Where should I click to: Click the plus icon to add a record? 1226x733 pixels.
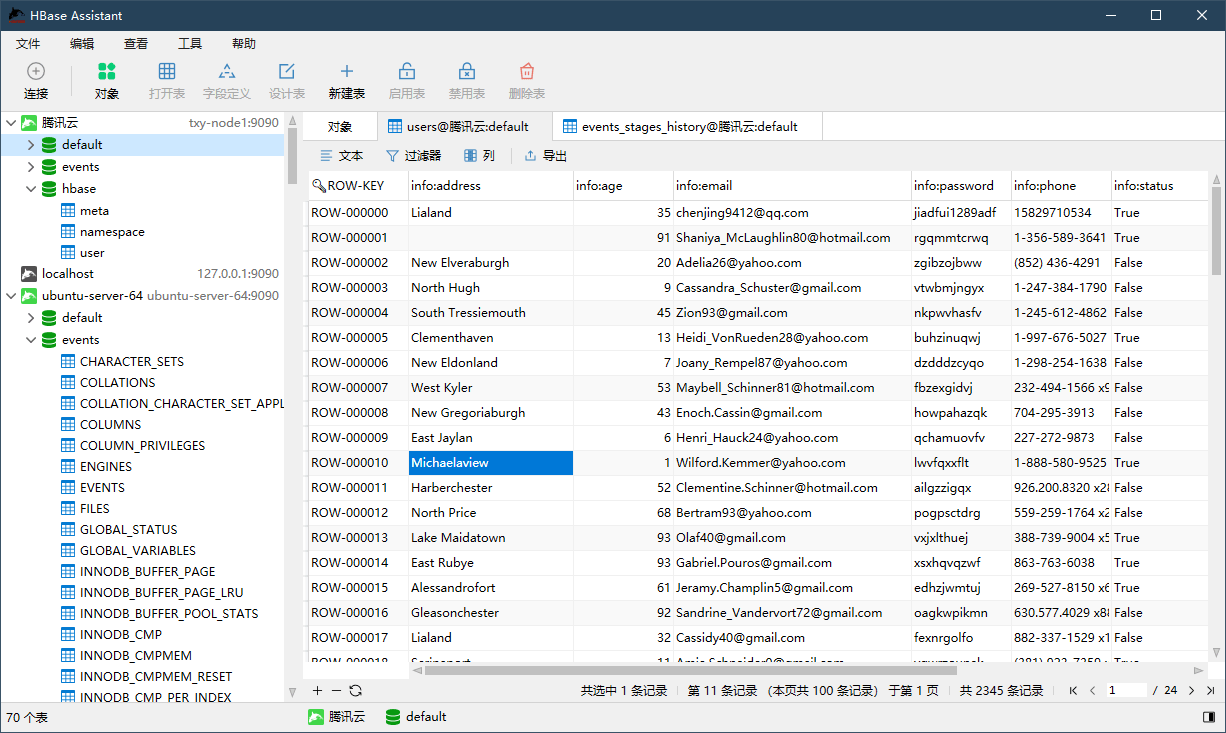pos(318,690)
